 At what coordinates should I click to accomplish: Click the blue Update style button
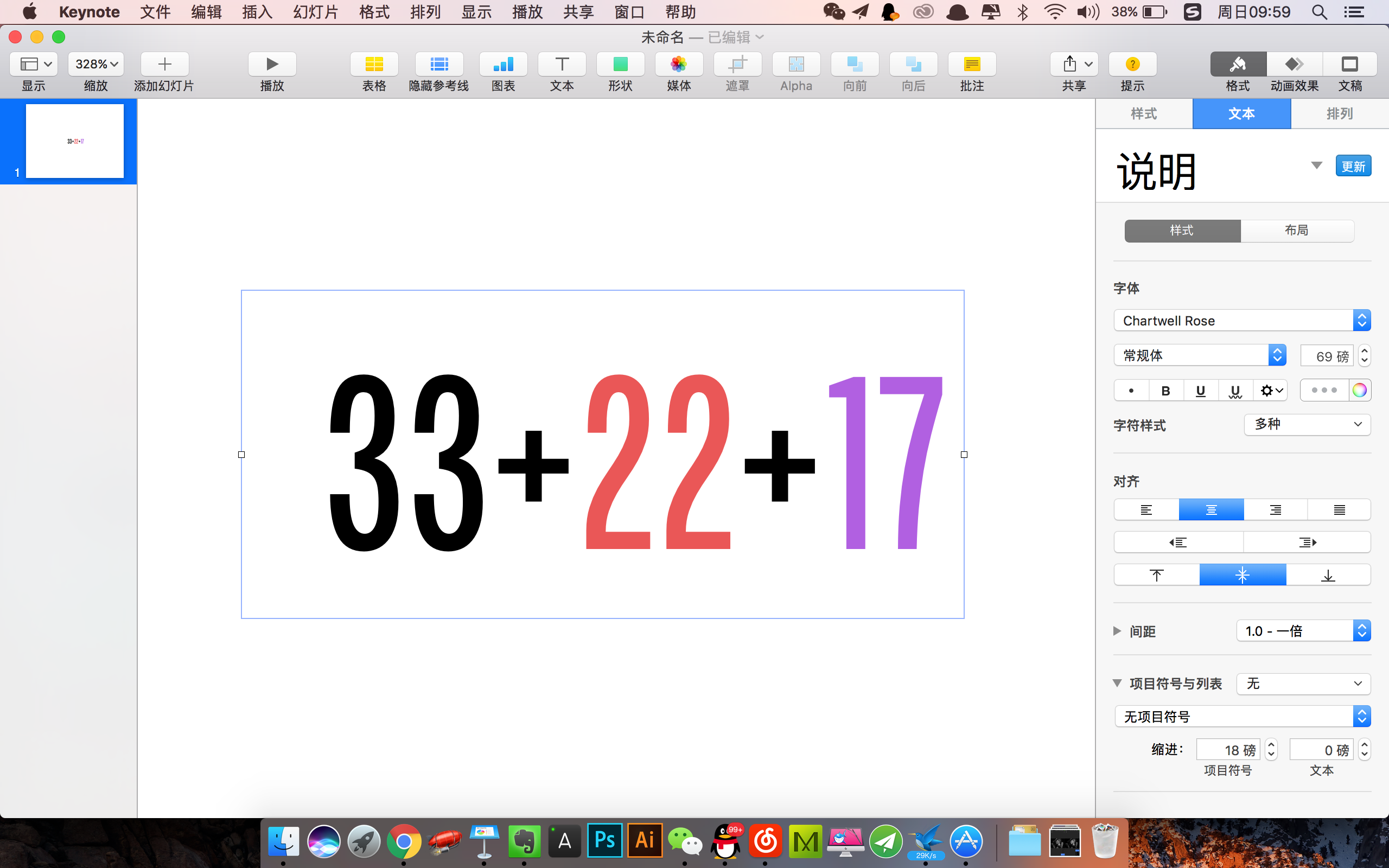(1353, 167)
